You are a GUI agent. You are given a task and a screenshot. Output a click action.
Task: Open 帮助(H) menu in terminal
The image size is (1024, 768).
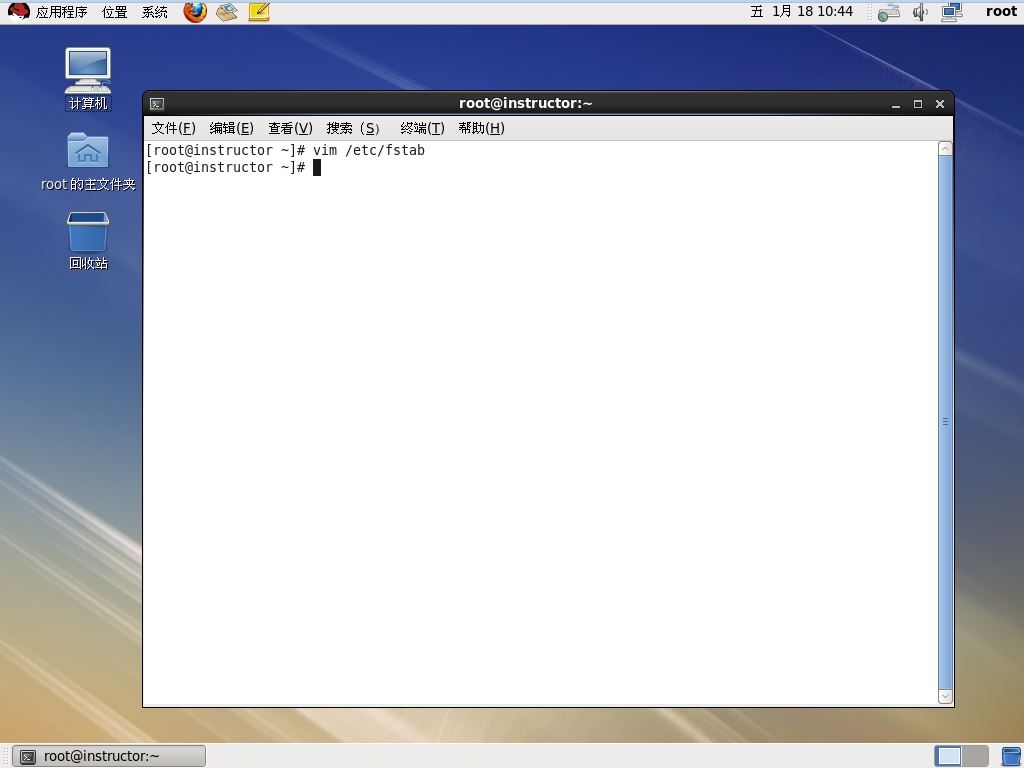(x=481, y=128)
